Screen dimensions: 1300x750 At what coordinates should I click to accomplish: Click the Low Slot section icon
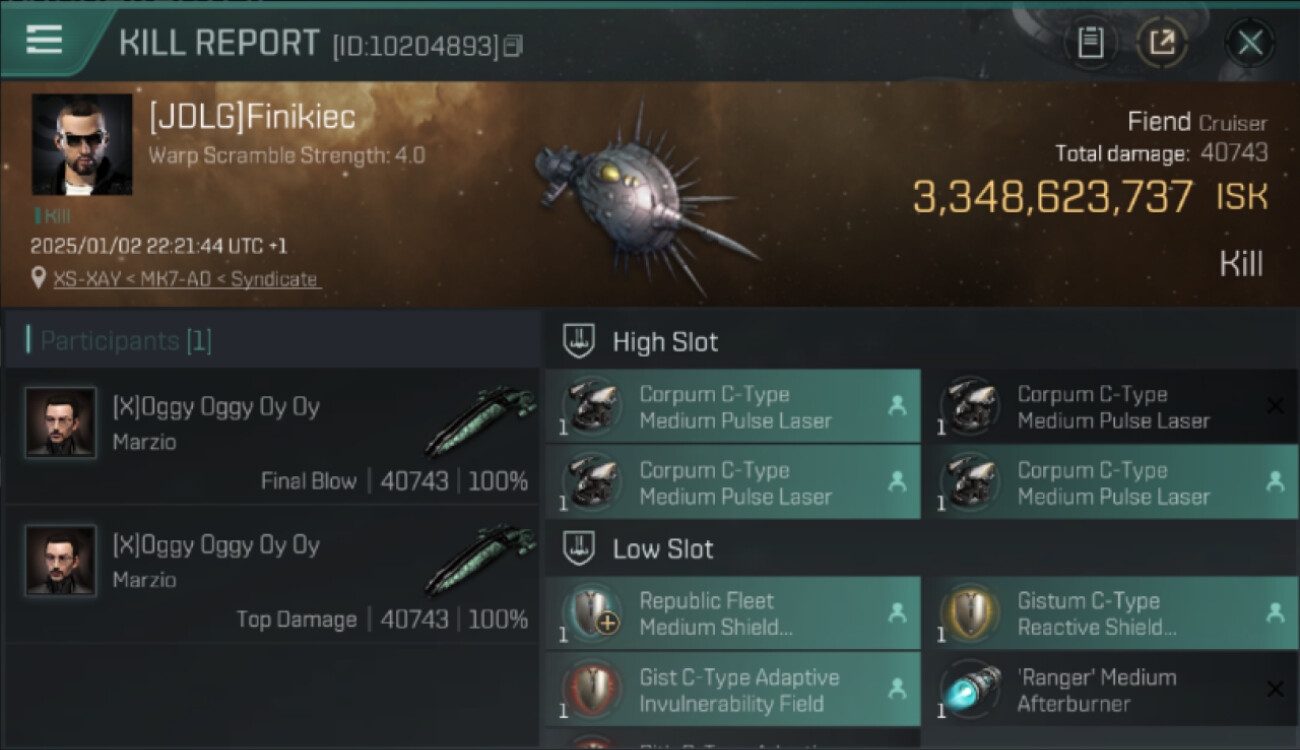(580, 548)
